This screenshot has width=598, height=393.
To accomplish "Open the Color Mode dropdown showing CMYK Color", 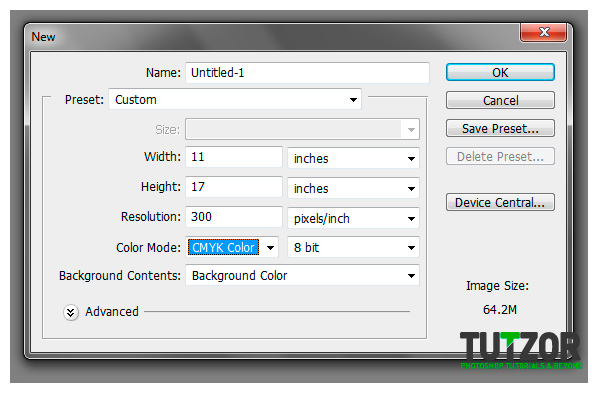I will [232, 248].
